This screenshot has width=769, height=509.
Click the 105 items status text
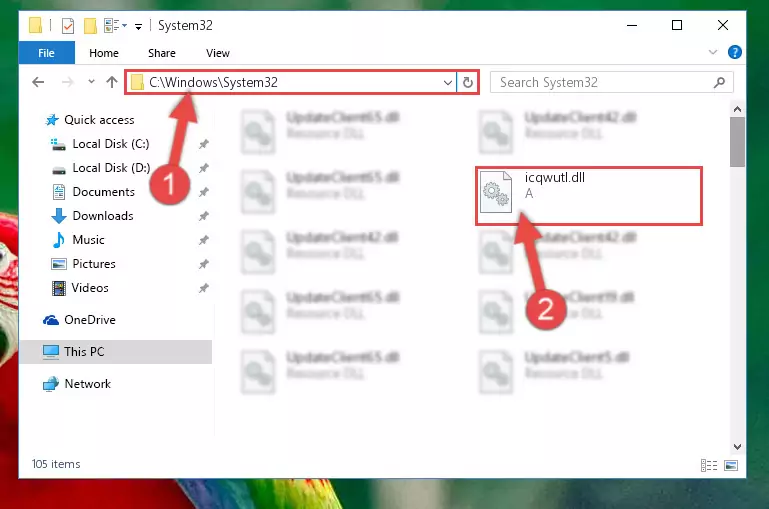[56, 464]
